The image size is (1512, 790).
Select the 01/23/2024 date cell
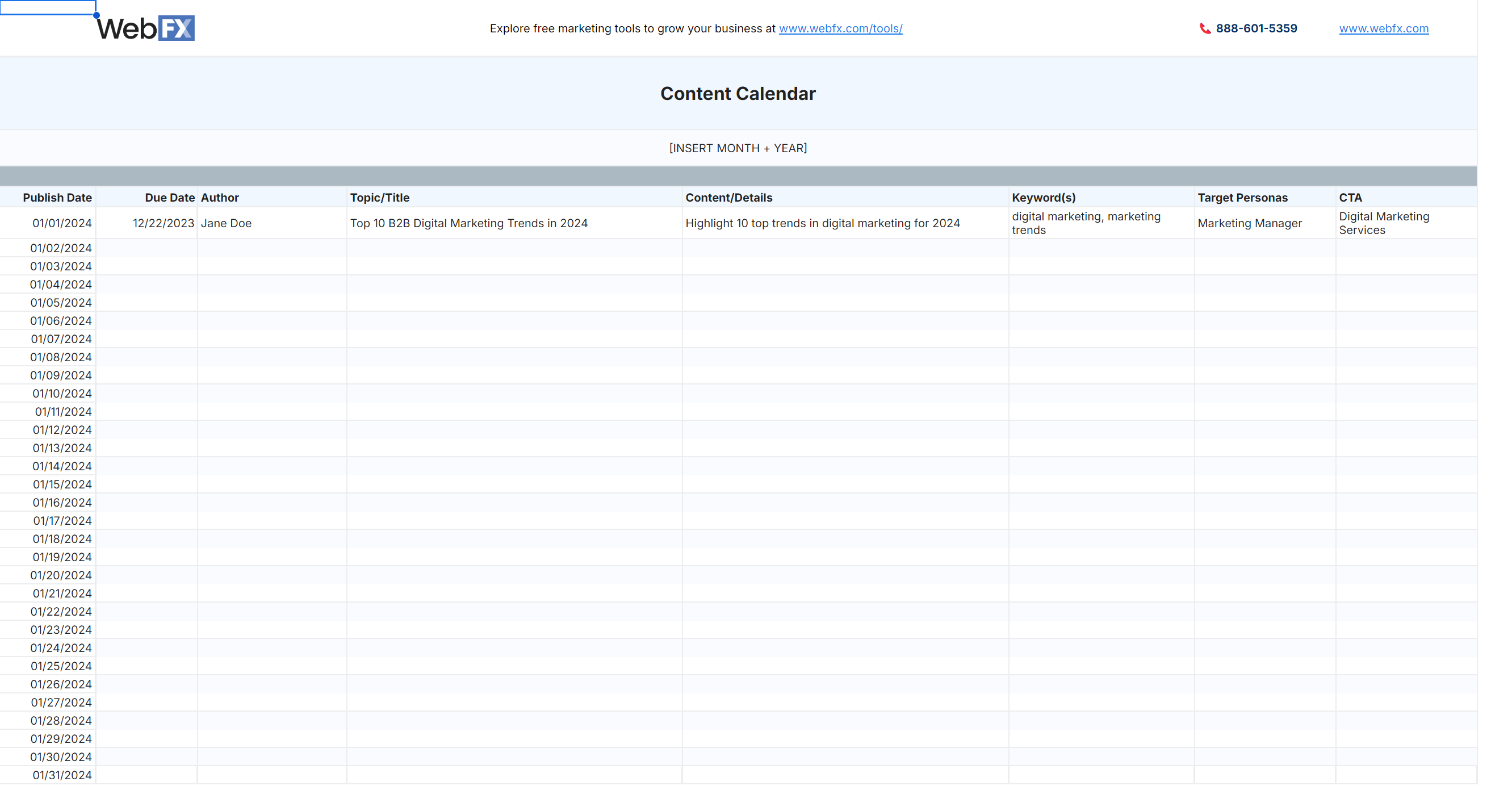coord(48,630)
